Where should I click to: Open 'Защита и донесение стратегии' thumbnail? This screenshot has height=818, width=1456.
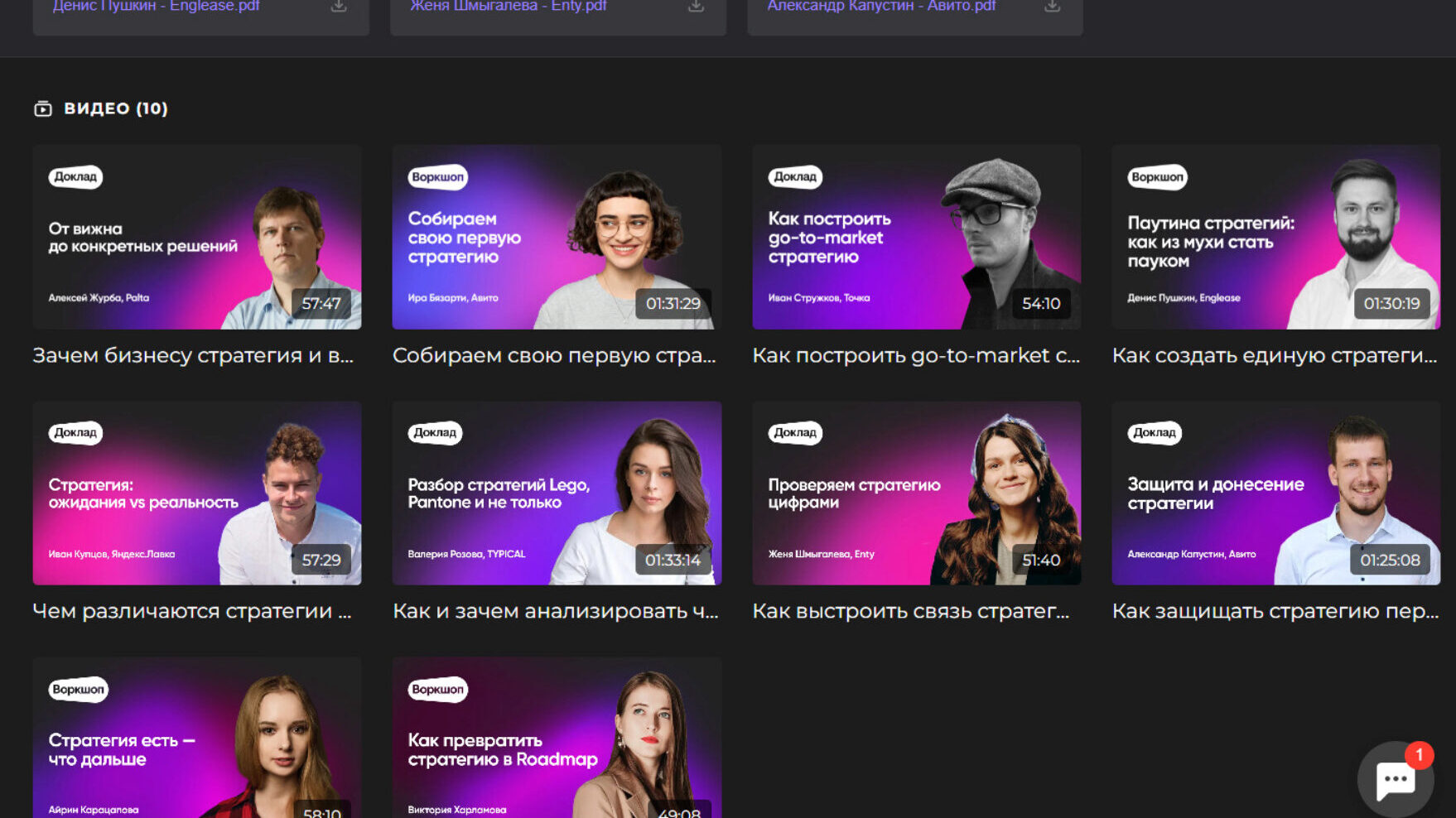1275,493
